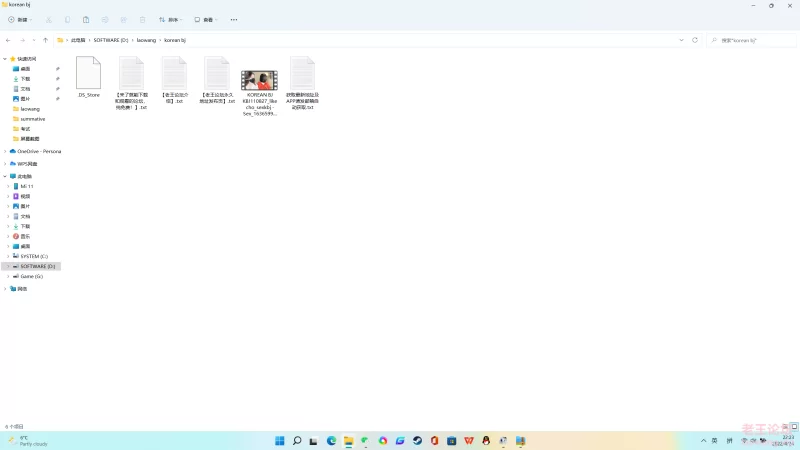Click laowang in the address breadcrumb
This screenshot has width=800, height=450.
(146, 40)
